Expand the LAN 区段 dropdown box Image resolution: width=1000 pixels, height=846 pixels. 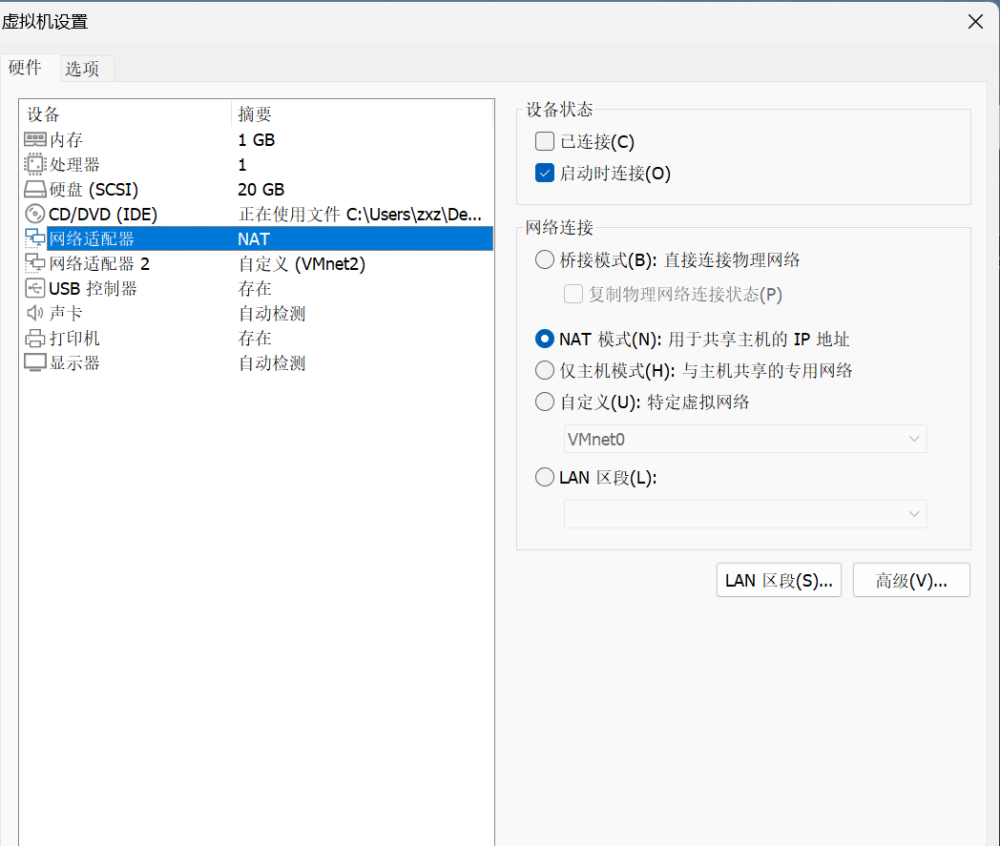(x=745, y=514)
